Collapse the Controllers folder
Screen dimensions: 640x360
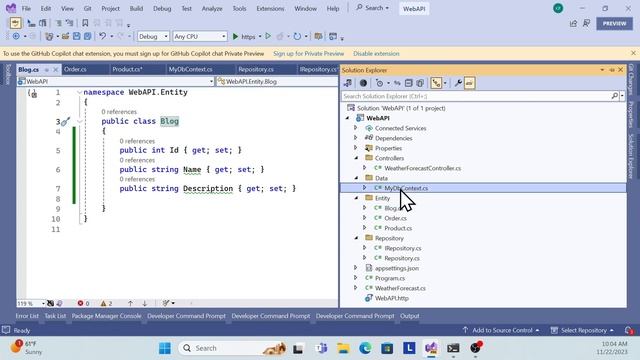point(356,158)
